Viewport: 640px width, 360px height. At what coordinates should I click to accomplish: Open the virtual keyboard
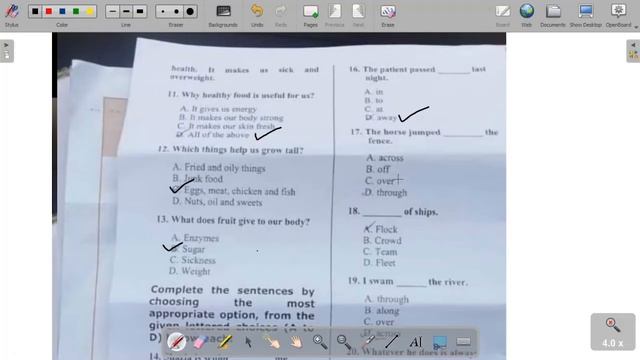pyautogui.click(x=463, y=342)
